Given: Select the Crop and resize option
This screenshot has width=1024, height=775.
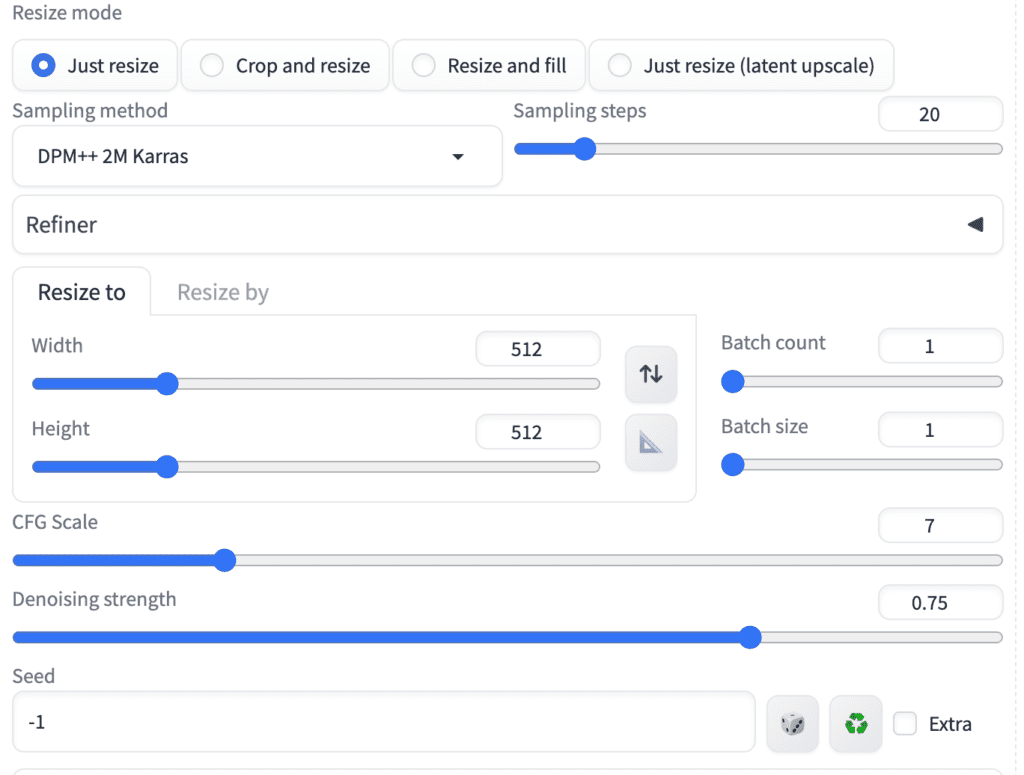Looking at the screenshot, I should pos(285,65).
